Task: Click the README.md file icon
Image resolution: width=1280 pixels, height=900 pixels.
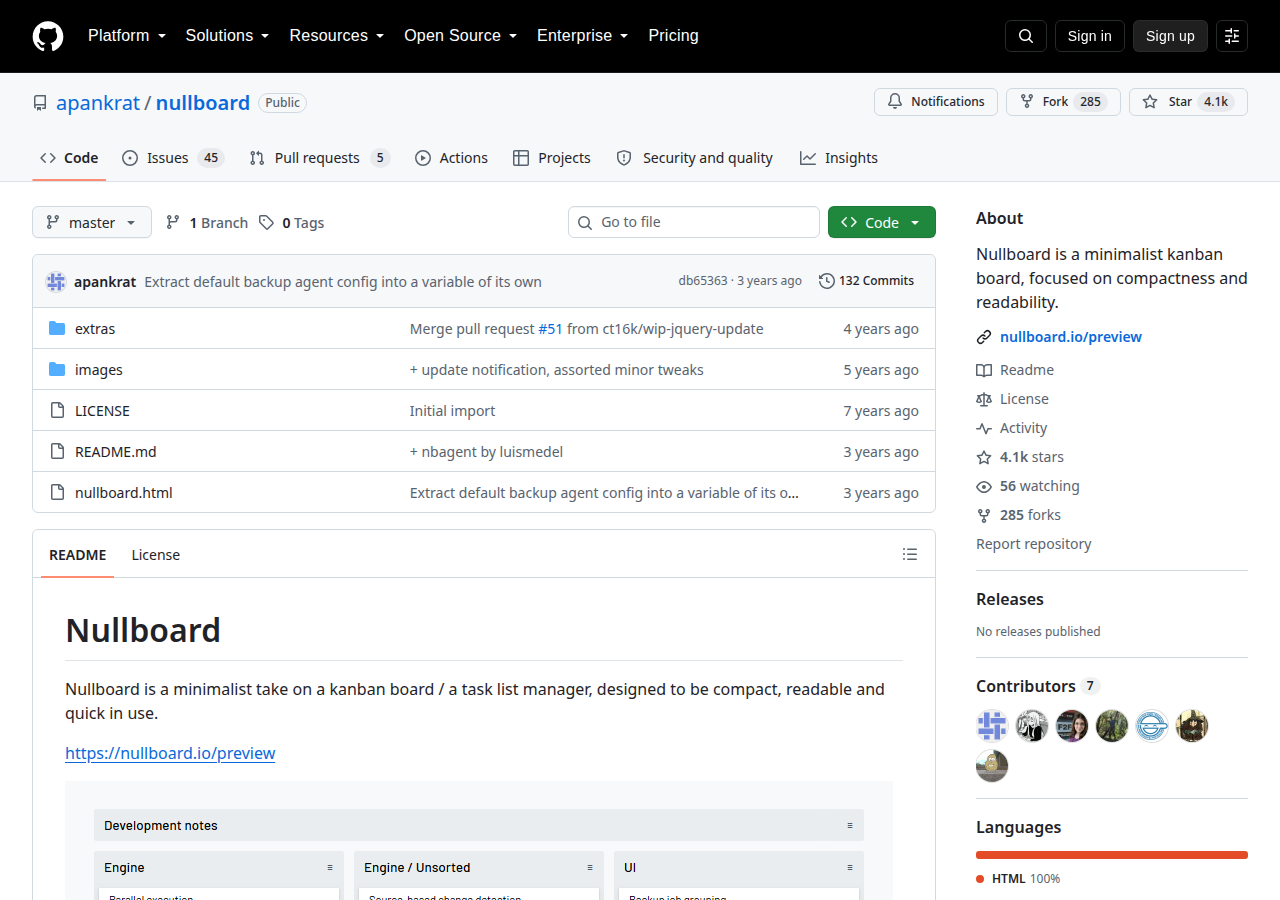Action: pyautogui.click(x=57, y=452)
